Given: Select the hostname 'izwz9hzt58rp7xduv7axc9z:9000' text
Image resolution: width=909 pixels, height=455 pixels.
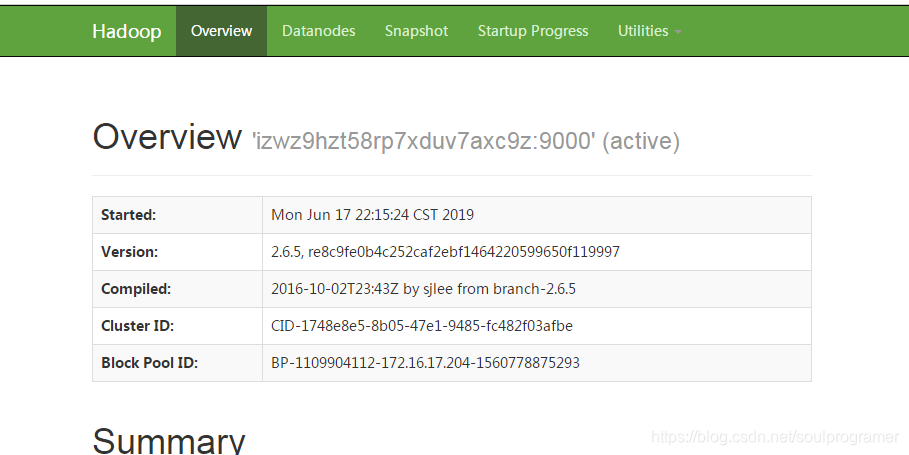Looking at the screenshot, I should coord(424,141).
